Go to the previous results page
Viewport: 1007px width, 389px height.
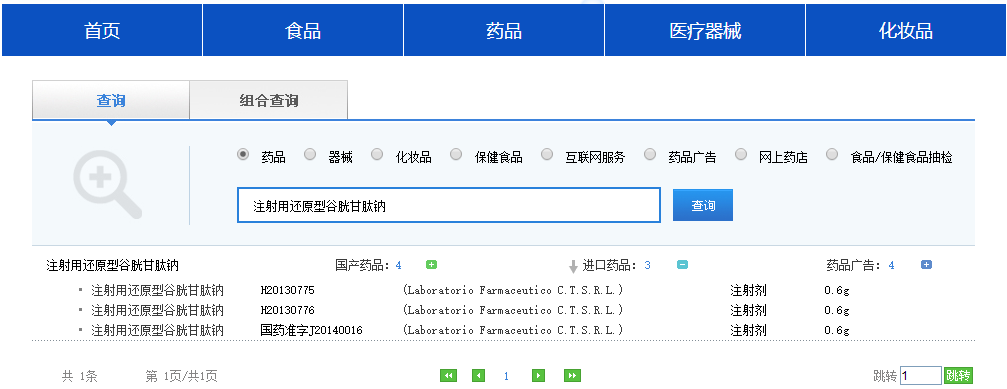coord(478,376)
